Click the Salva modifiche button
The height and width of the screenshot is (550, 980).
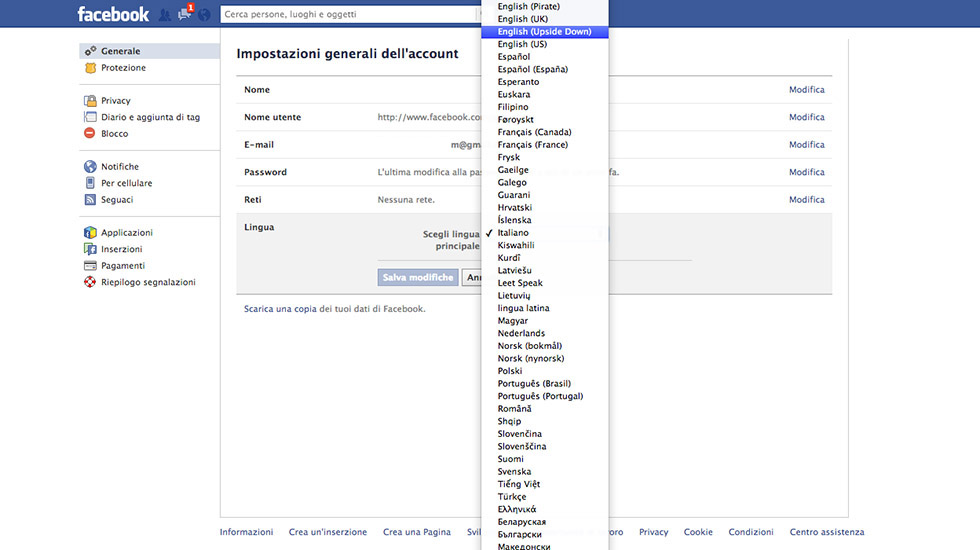click(418, 277)
